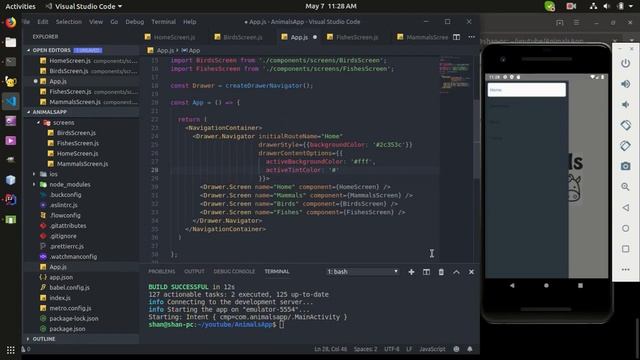Click emulator sidebar back triangle button
This screenshot has width=640, height=360.
pyautogui.click(x=625, y=208)
